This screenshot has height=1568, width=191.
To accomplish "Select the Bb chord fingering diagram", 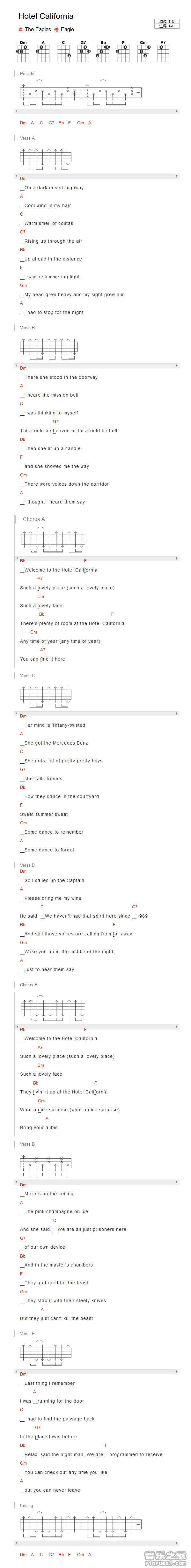I will click(x=103, y=52).
